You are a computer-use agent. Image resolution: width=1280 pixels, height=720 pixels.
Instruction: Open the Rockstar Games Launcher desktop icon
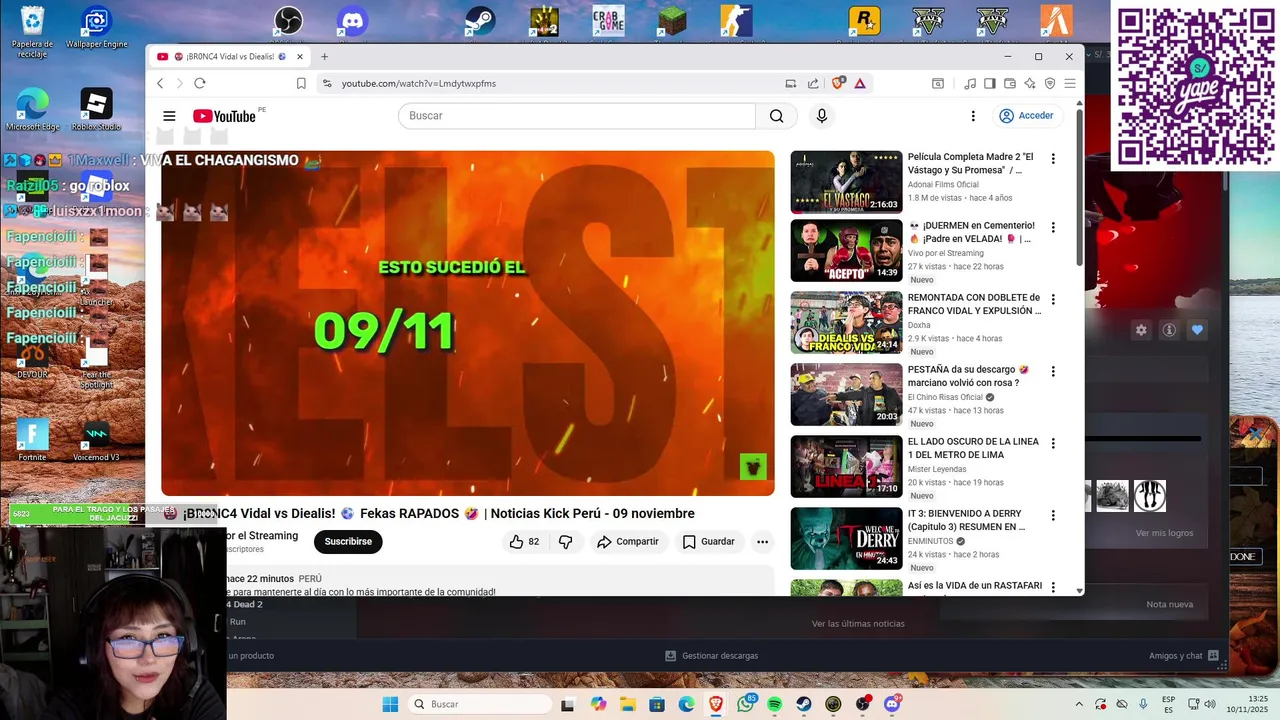coord(864,21)
